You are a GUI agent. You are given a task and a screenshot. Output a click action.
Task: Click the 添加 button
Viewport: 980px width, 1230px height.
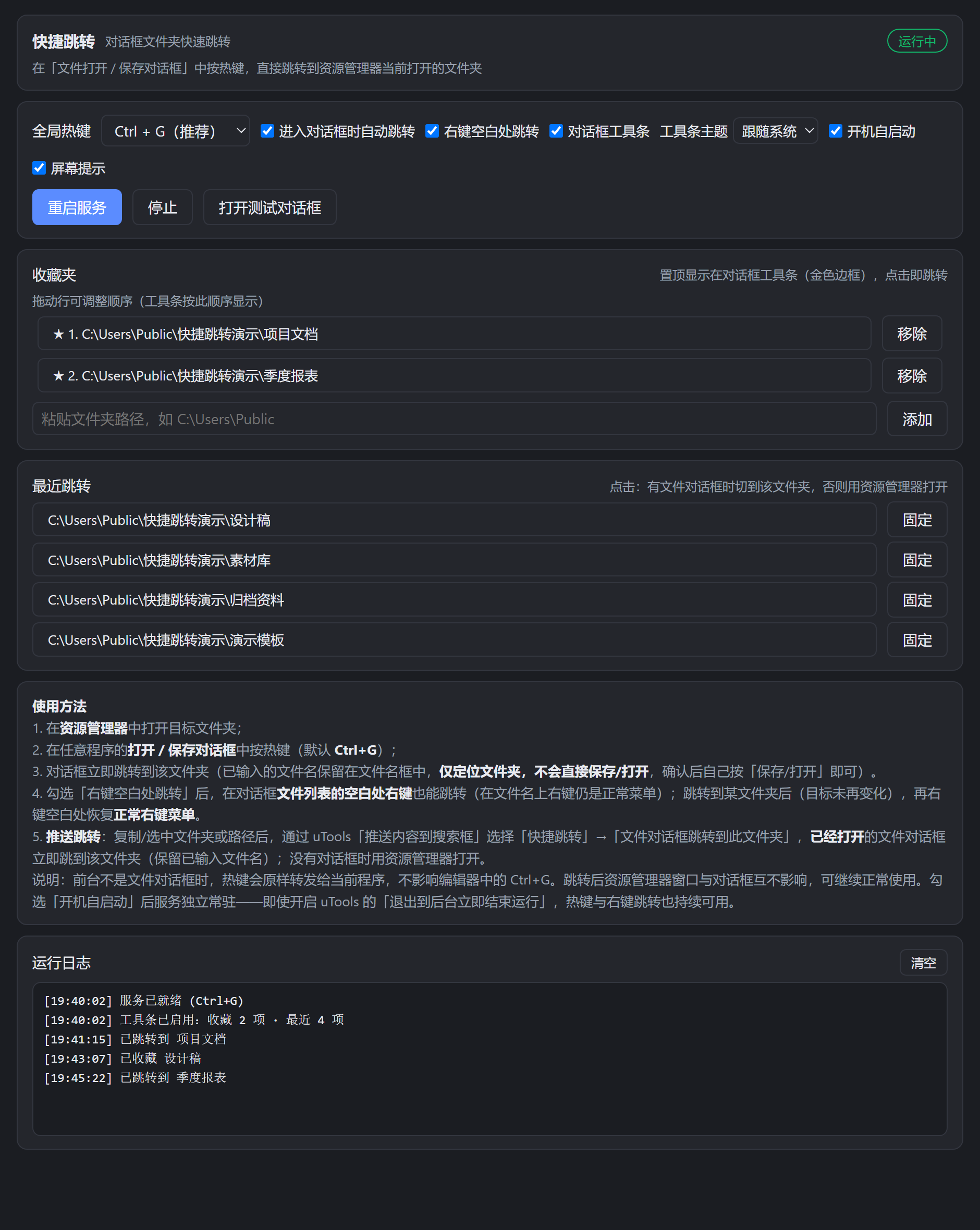(916, 419)
